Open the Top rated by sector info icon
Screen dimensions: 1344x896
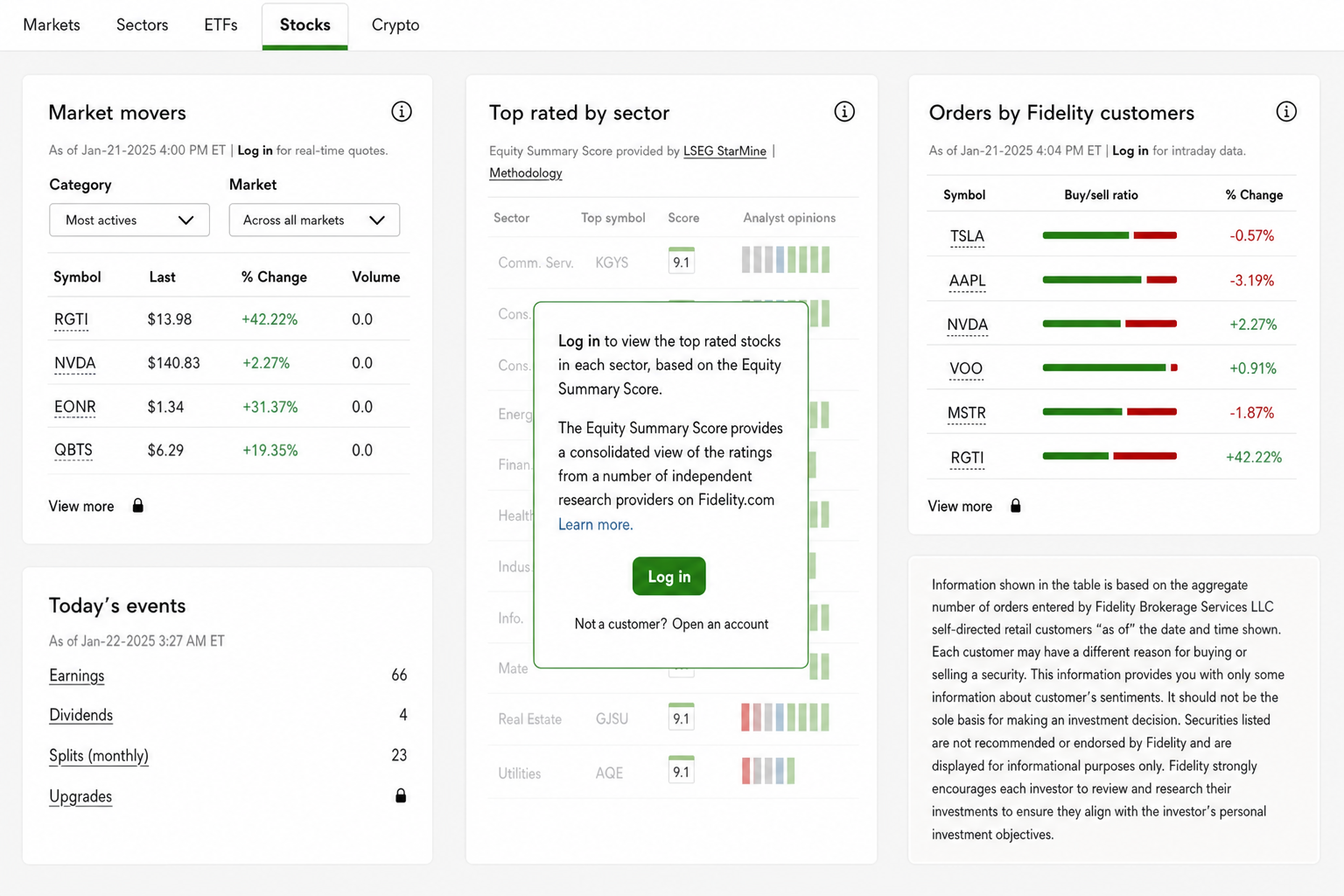click(x=843, y=111)
